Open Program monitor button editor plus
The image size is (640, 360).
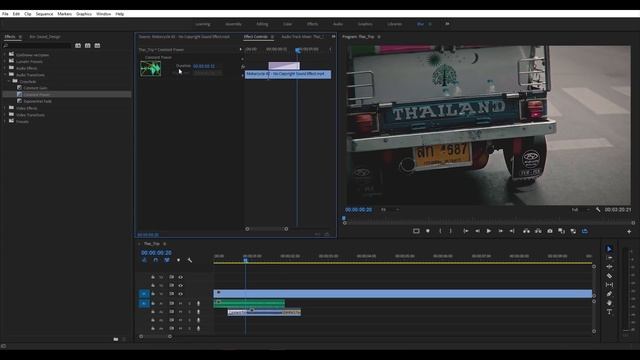(x=629, y=231)
